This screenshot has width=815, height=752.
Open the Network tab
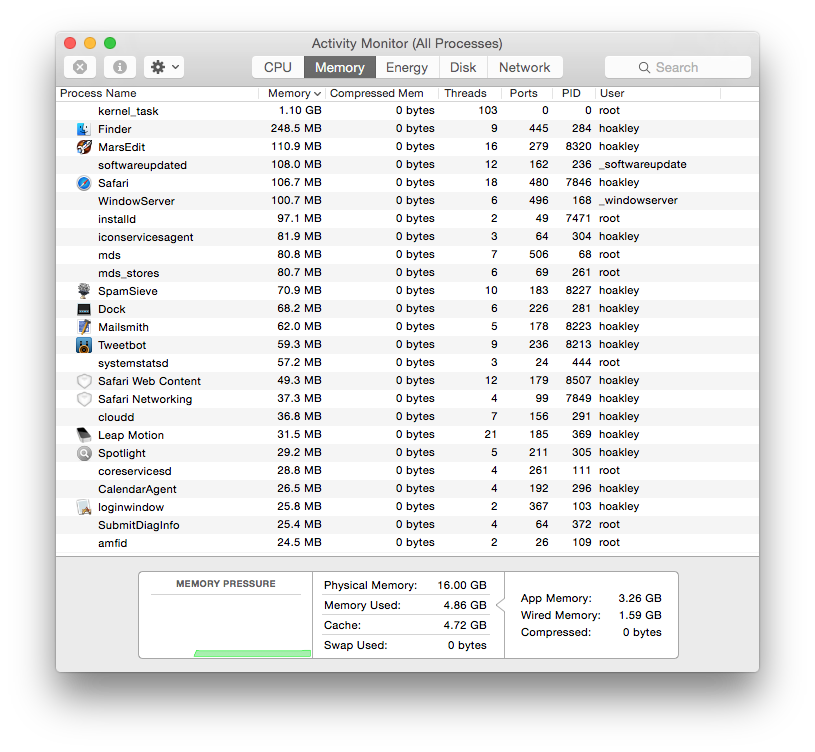(x=524, y=68)
